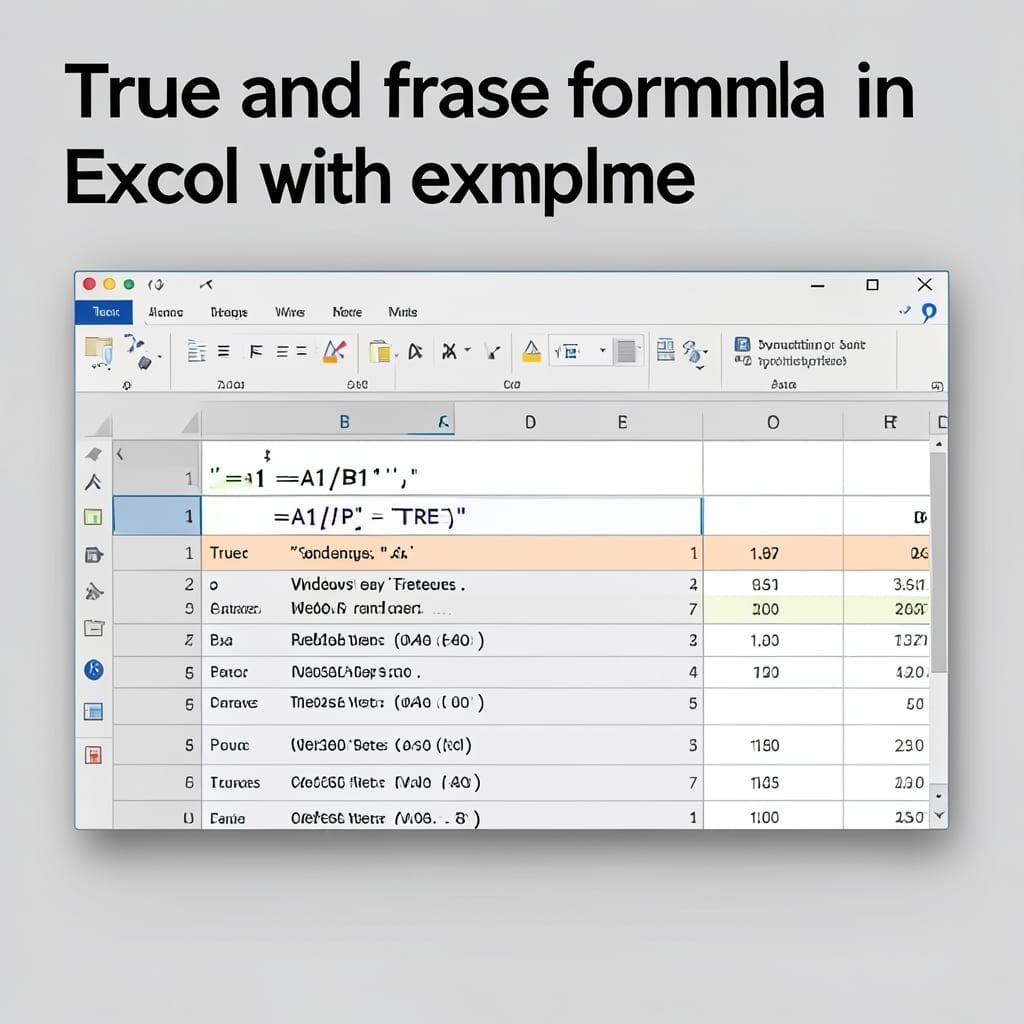Image resolution: width=1024 pixels, height=1024 pixels.
Task: Click the green square icon in the left sidebar
Action: [x=93, y=517]
